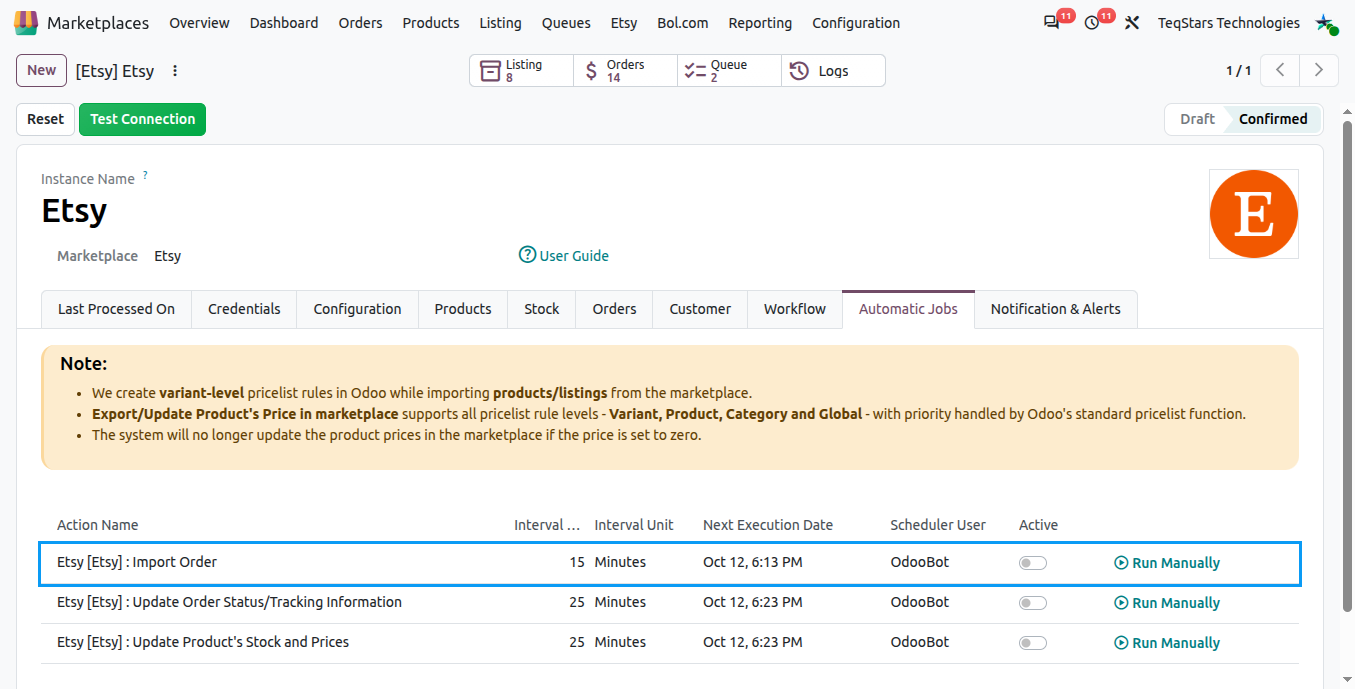The width and height of the screenshot is (1355, 689).
Task: Go to next record arrow
Action: (1319, 70)
